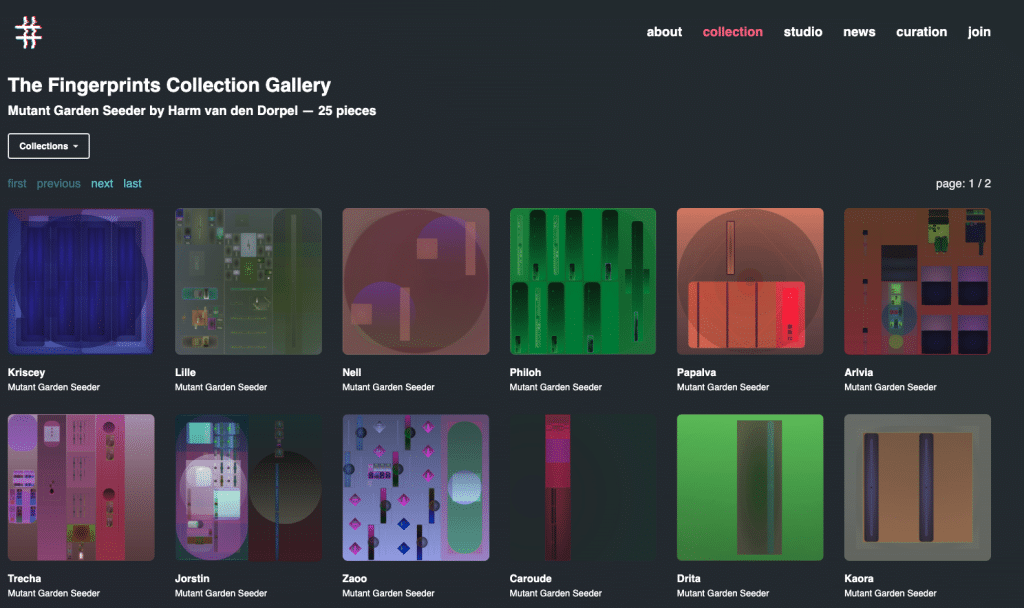
Task: Open the studio section
Action: click(803, 32)
